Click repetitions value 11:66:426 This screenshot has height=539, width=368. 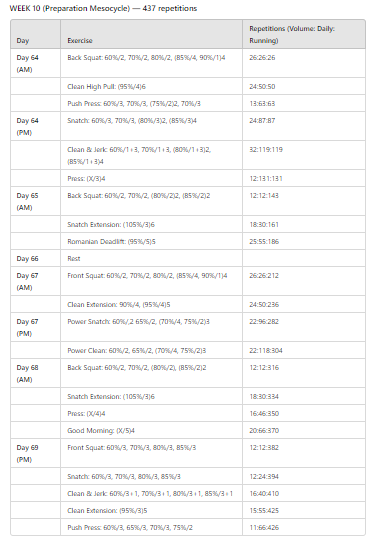pyautogui.click(x=264, y=527)
